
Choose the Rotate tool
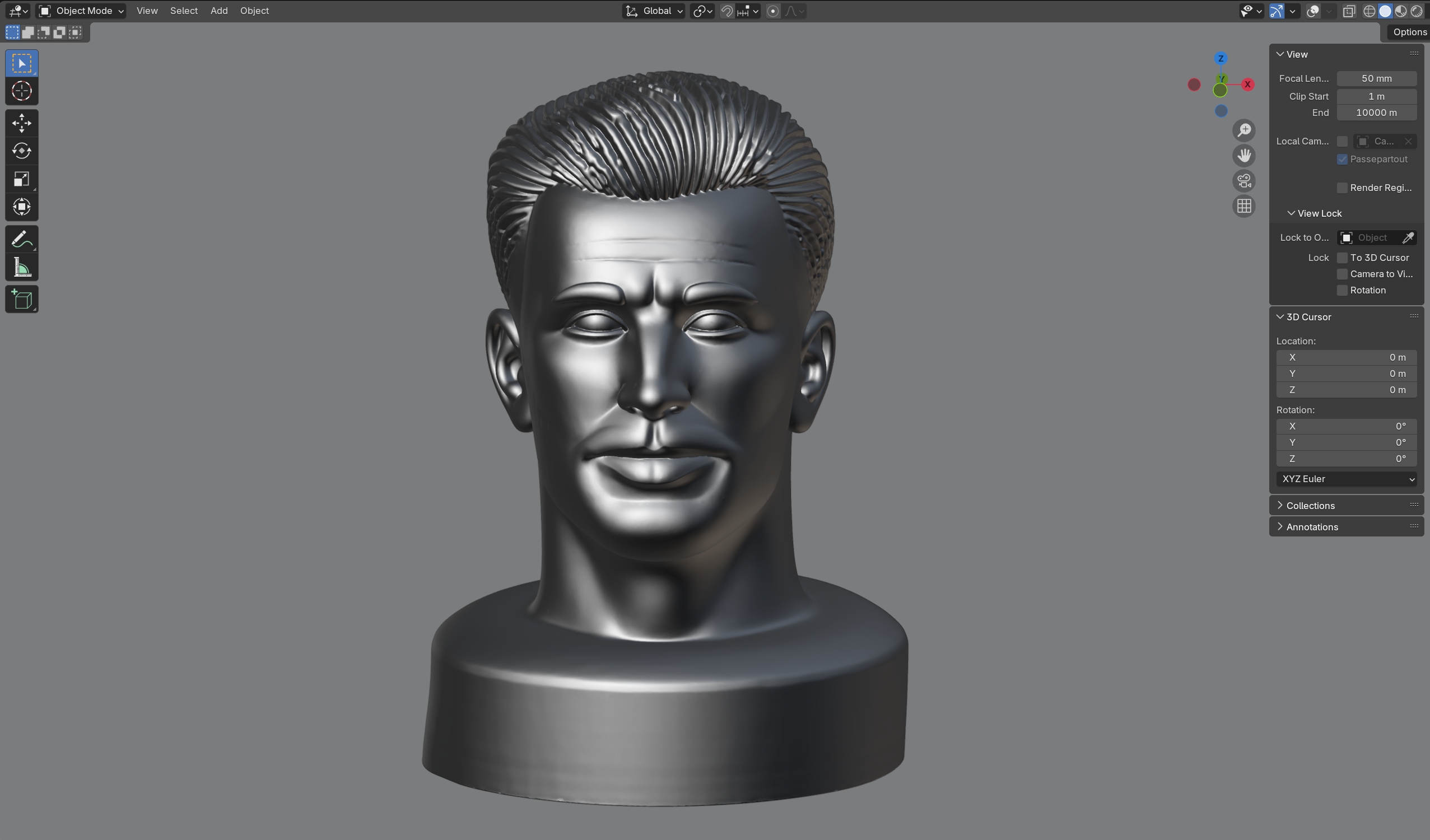[x=21, y=151]
